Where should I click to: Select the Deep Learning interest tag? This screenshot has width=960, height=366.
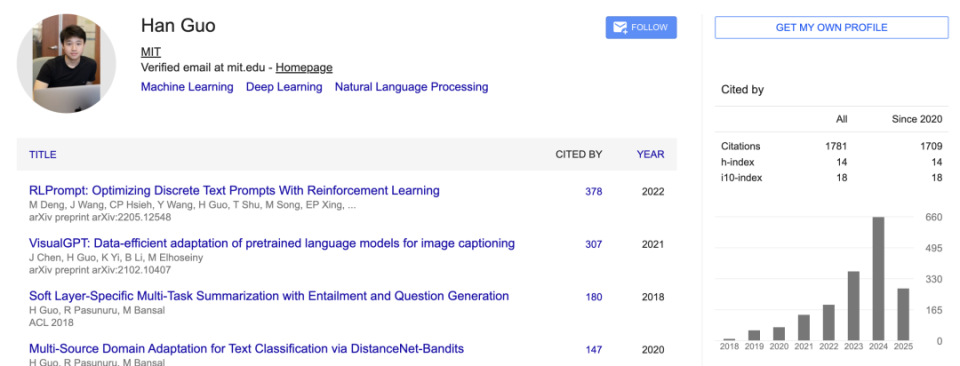284,87
